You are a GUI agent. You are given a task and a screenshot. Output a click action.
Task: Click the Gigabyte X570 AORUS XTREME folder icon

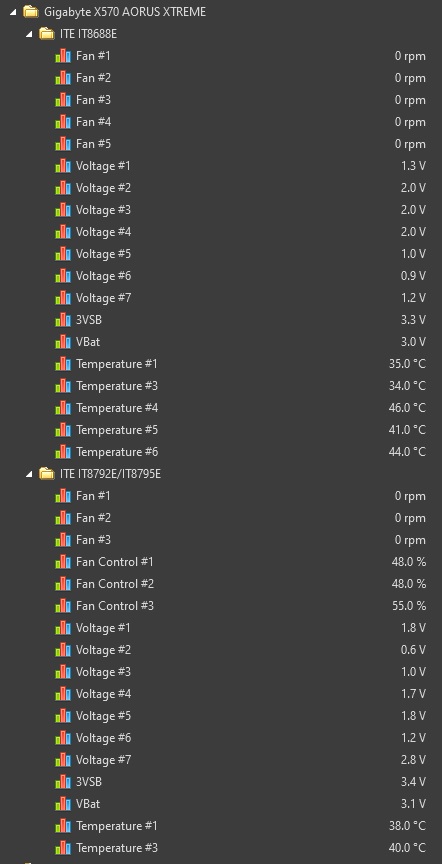pyautogui.click(x=31, y=12)
